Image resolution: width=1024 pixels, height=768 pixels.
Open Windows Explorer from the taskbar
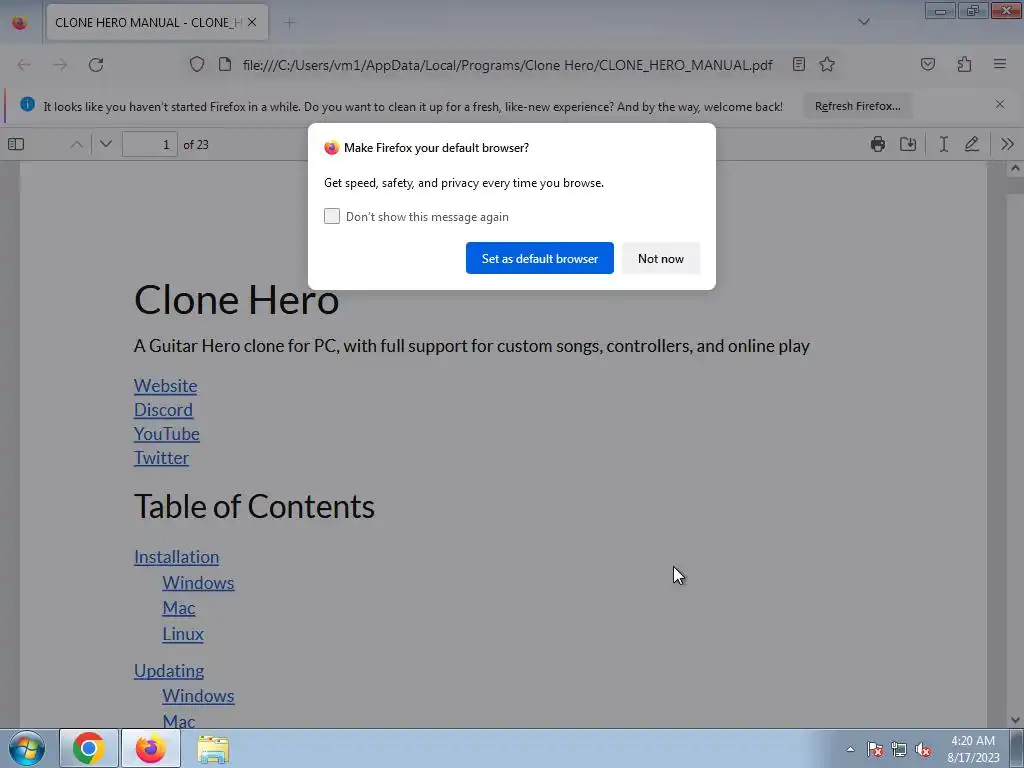click(213, 748)
